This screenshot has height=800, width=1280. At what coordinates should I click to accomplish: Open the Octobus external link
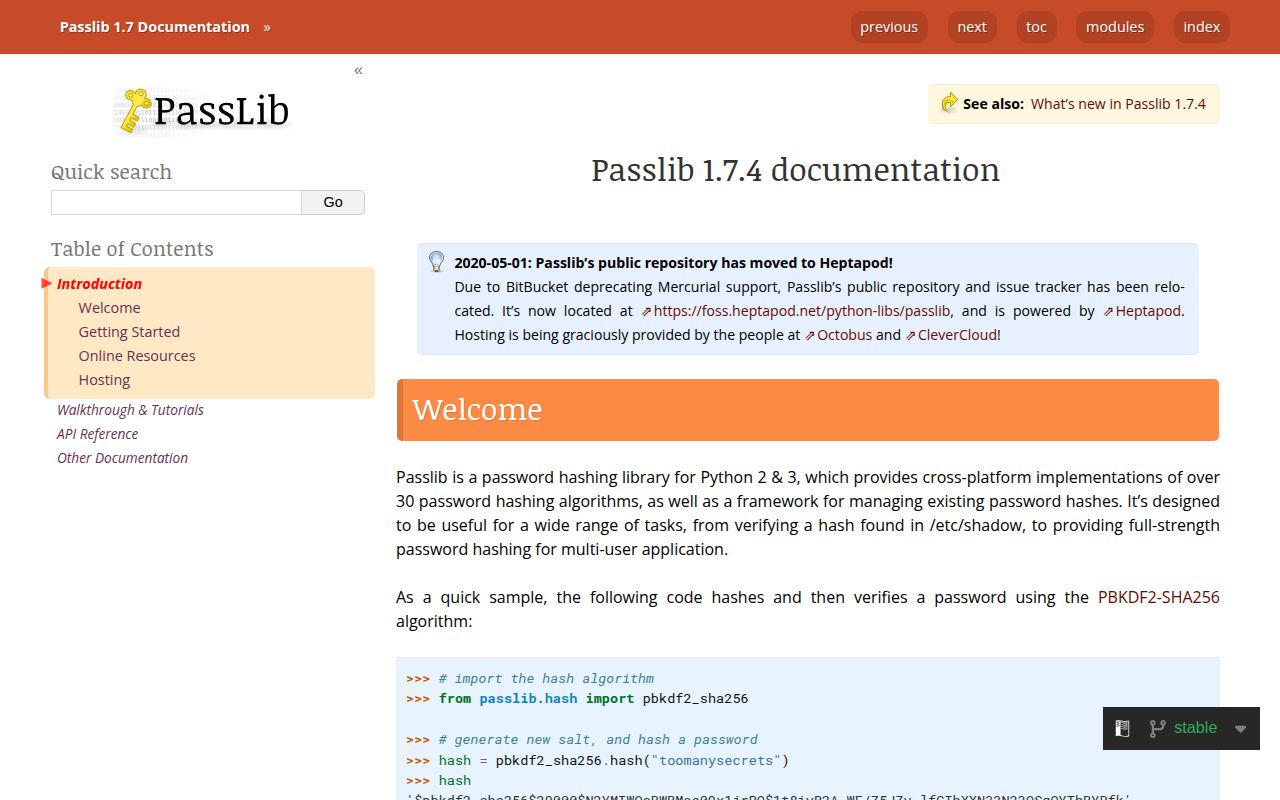pyautogui.click(x=838, y=335)
